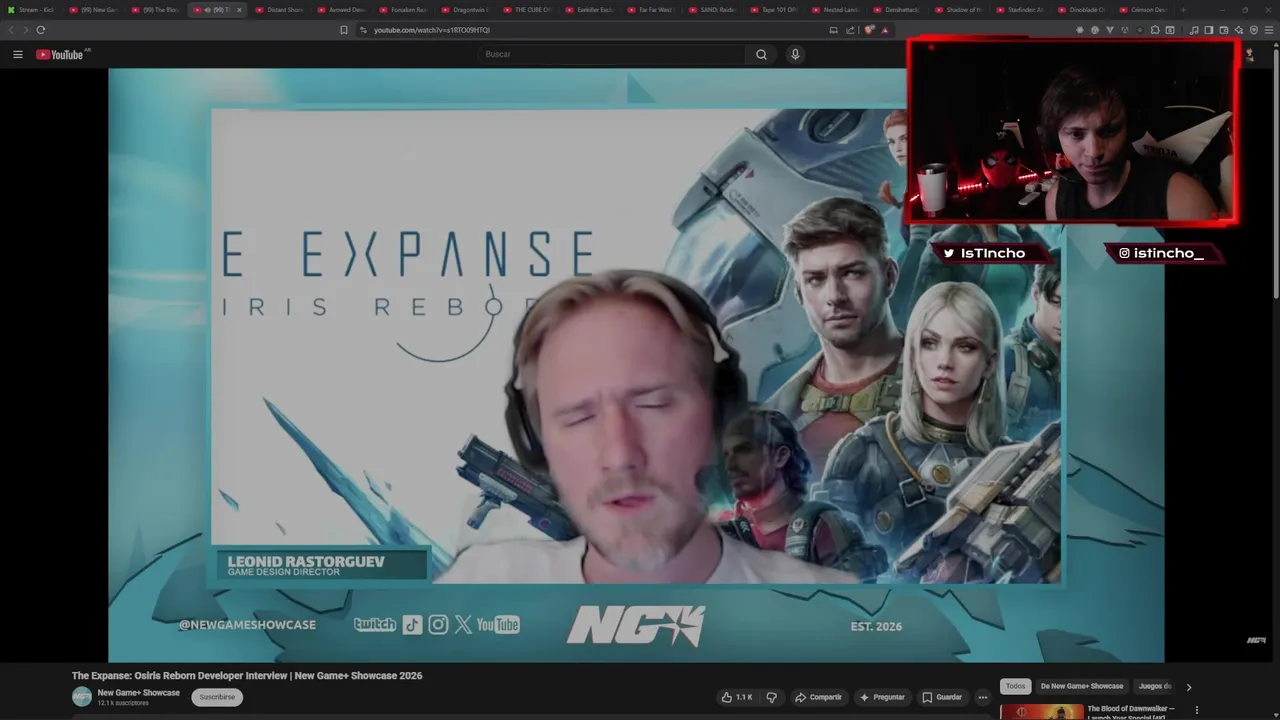
Task: Open browser extensions puzzle icon
Action: tap(1155, 30)
